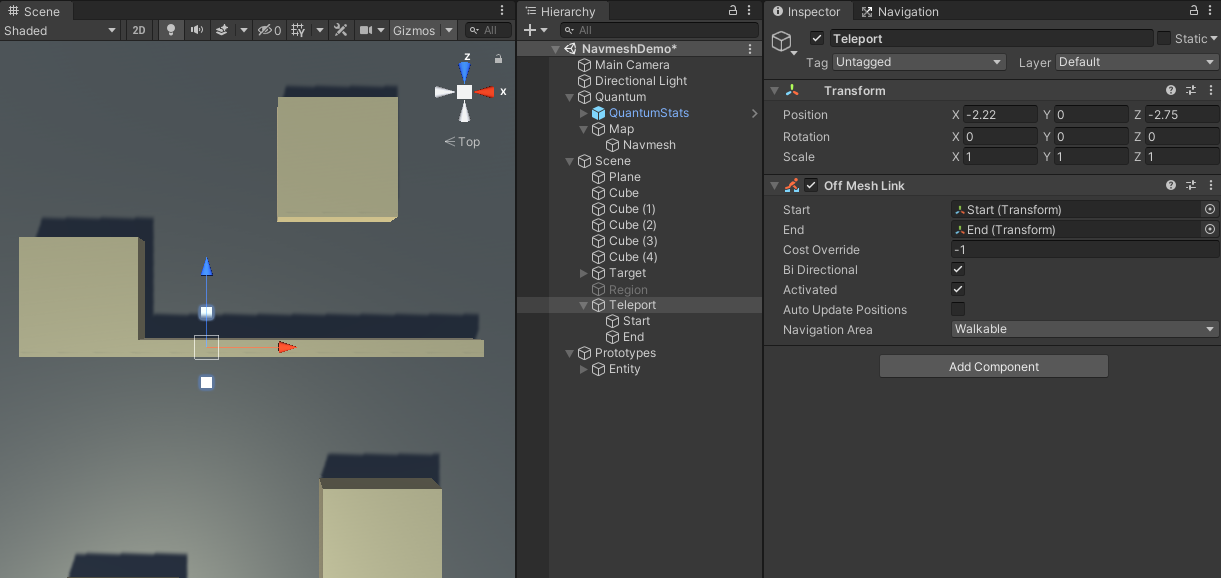Select disabled Region object in Hierarchy
This screenshot has height=578, width=1221.
point(628,289)
